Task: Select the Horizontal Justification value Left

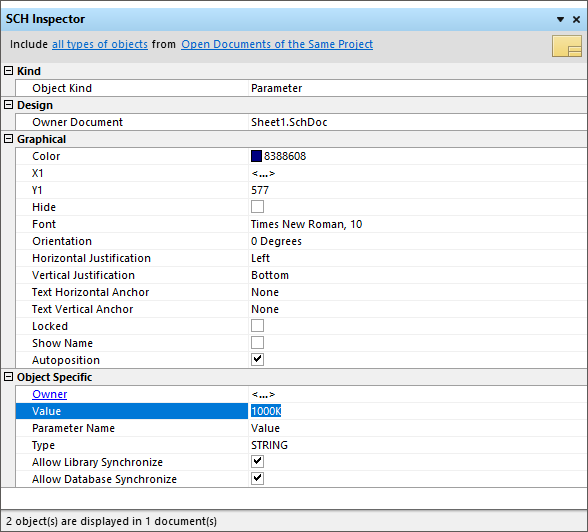Action: coord(260,258)
